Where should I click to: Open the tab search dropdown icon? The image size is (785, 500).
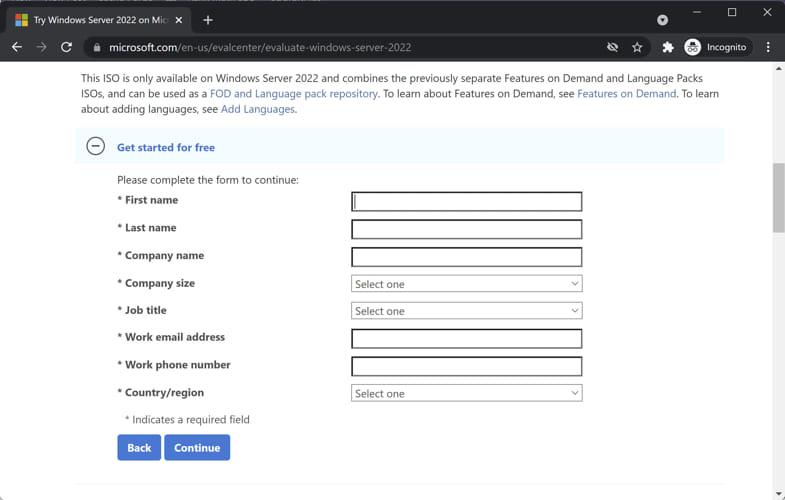[x=662, y=20]
